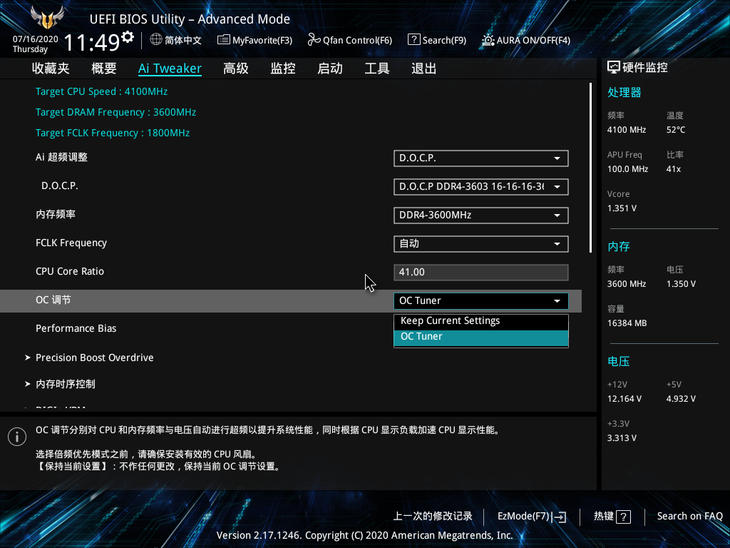Open 内存频率 DDR4-3600MHz dropdown

(x=481, y=215)
